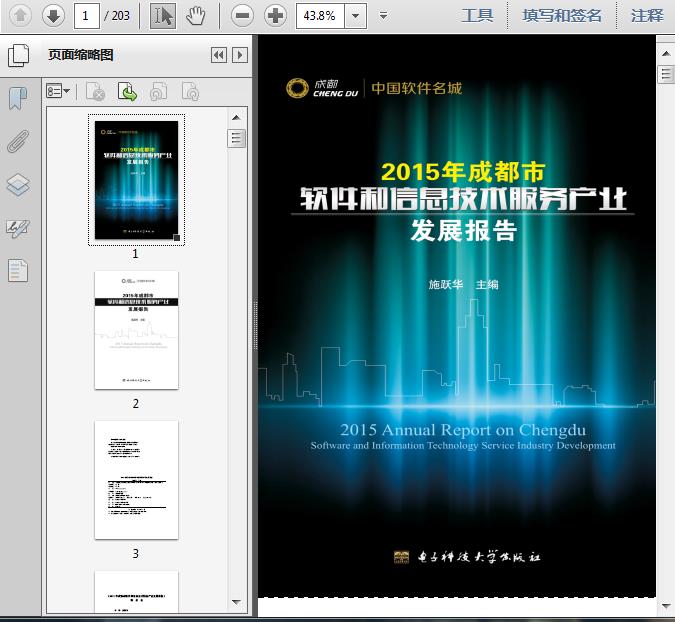
Task: Click document view scroll up arrow
Action: click(x=666, y=54)
